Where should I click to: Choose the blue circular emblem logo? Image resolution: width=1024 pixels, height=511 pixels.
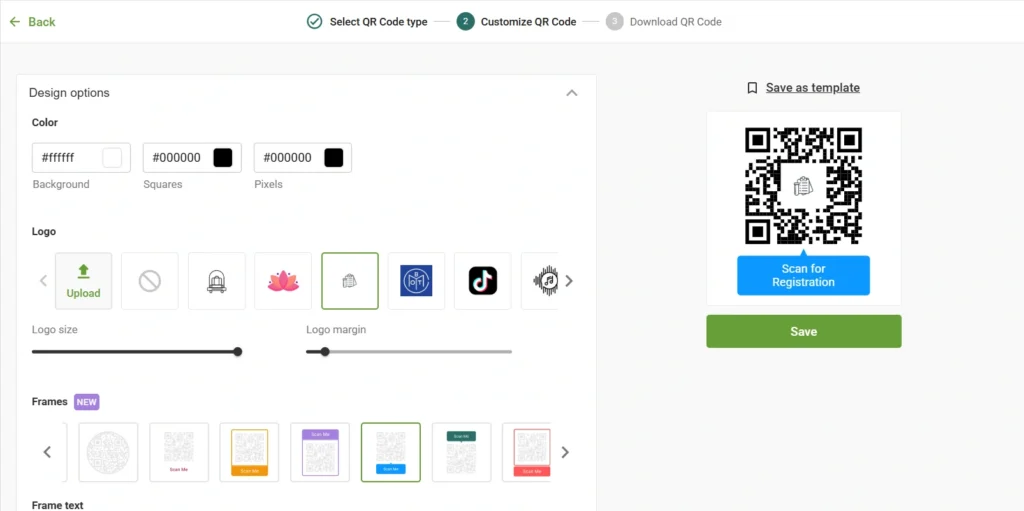point(417,281)
